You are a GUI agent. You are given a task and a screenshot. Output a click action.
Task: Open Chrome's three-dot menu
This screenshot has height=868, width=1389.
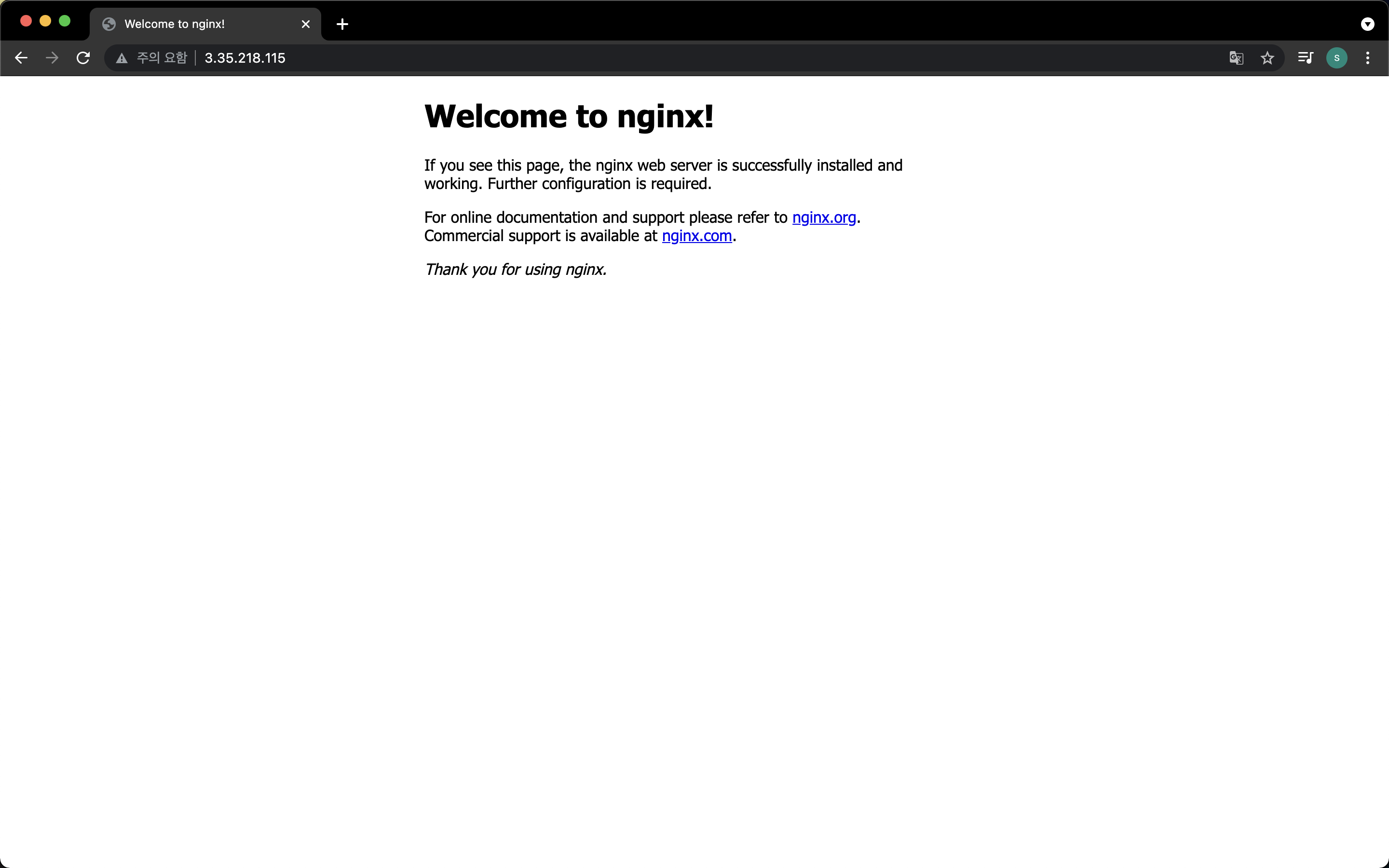tap(1368, 58)
